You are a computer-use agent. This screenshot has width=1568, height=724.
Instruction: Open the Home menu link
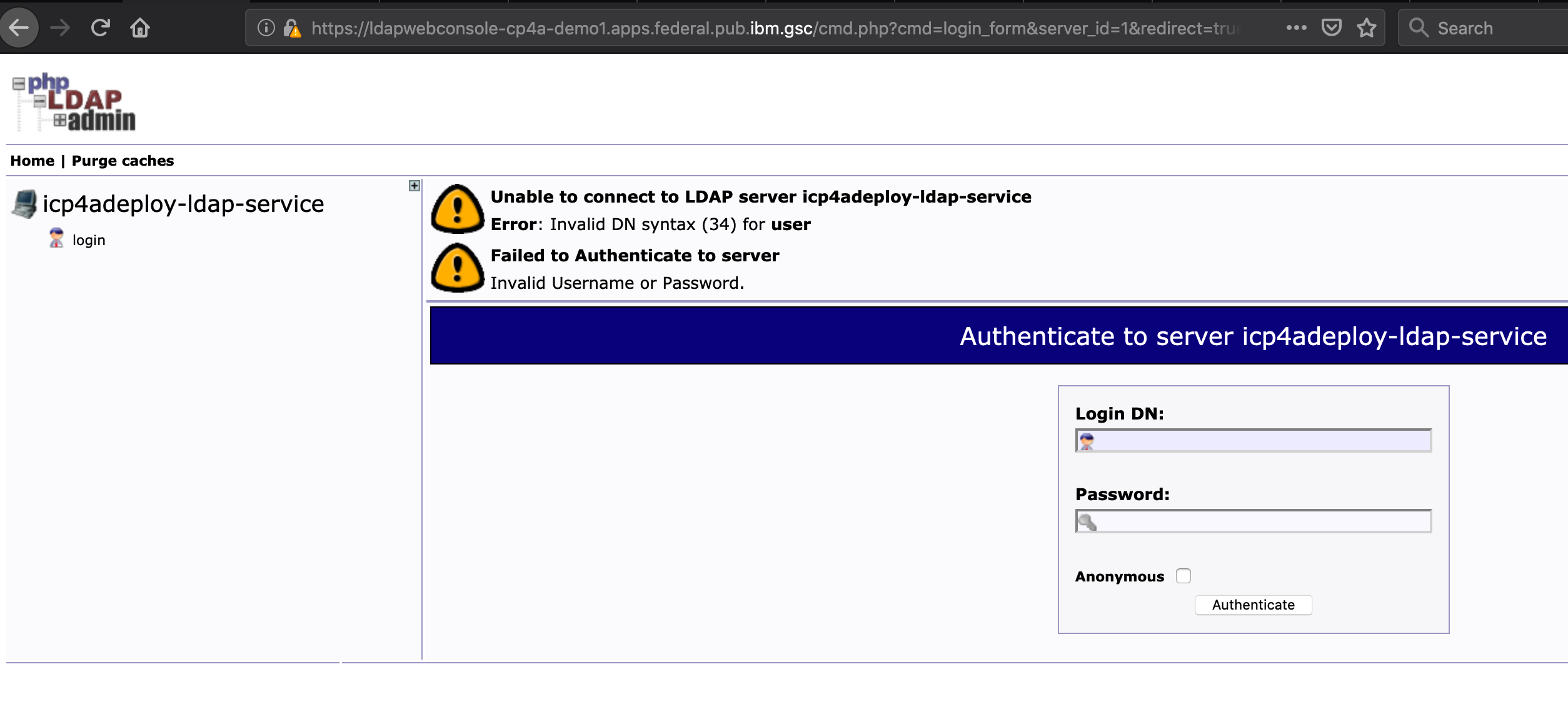coord(33,161)
